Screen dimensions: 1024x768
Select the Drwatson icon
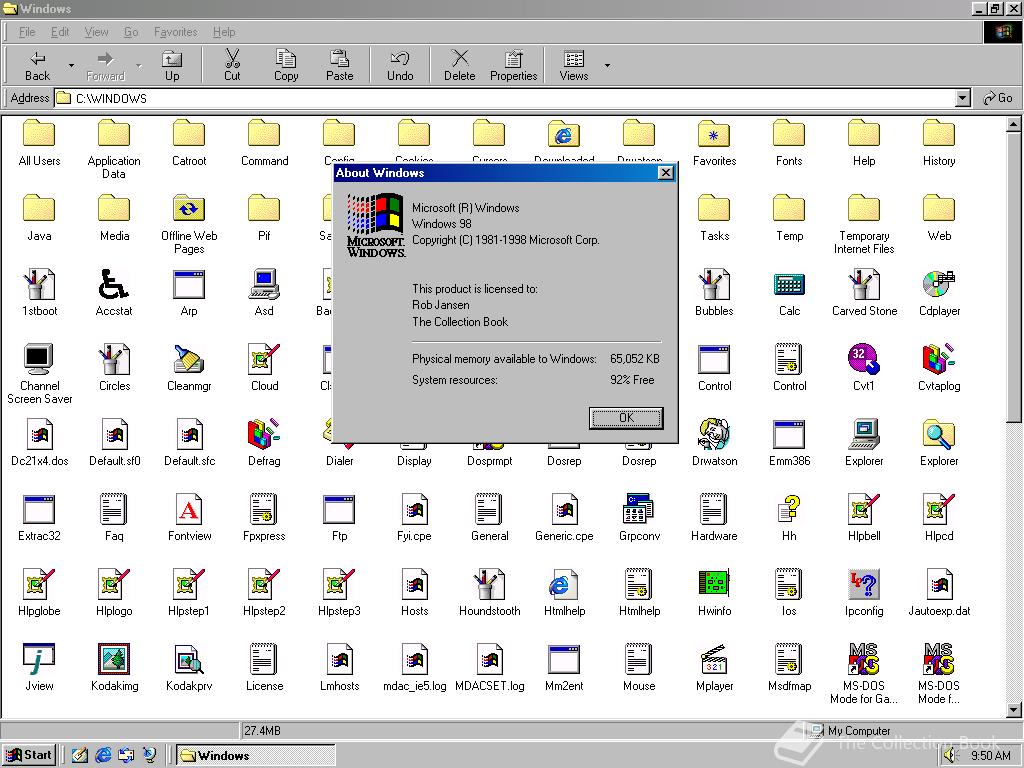click(x=714, y=434)
